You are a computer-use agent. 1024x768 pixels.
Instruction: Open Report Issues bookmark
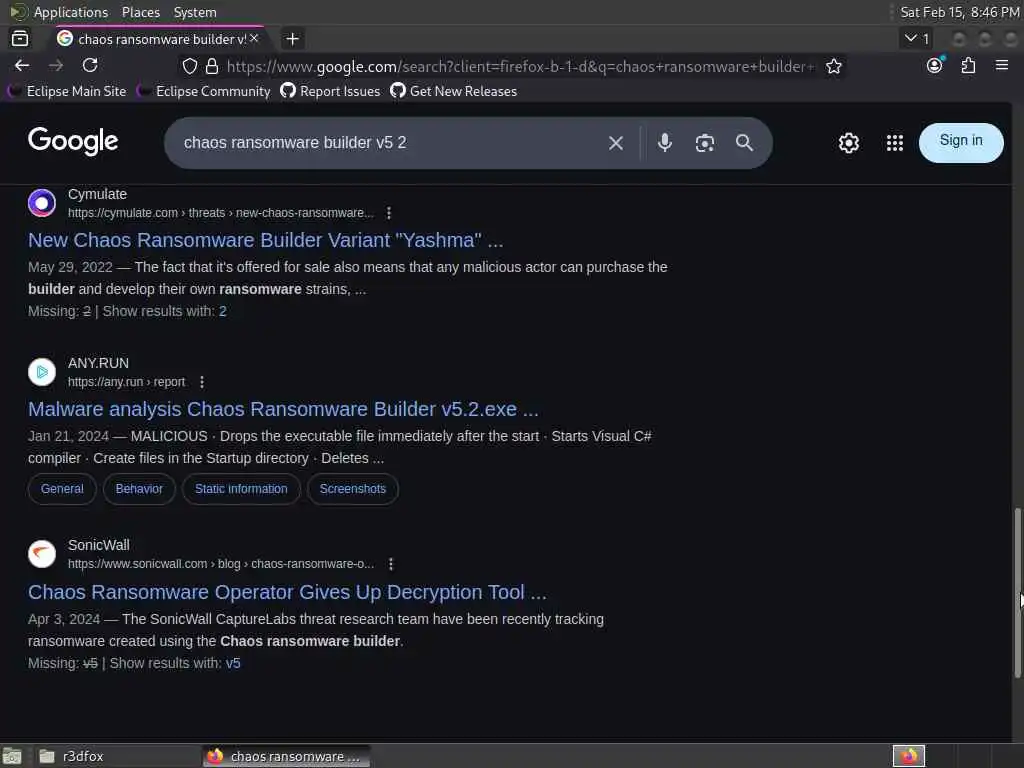coord(330,91)
